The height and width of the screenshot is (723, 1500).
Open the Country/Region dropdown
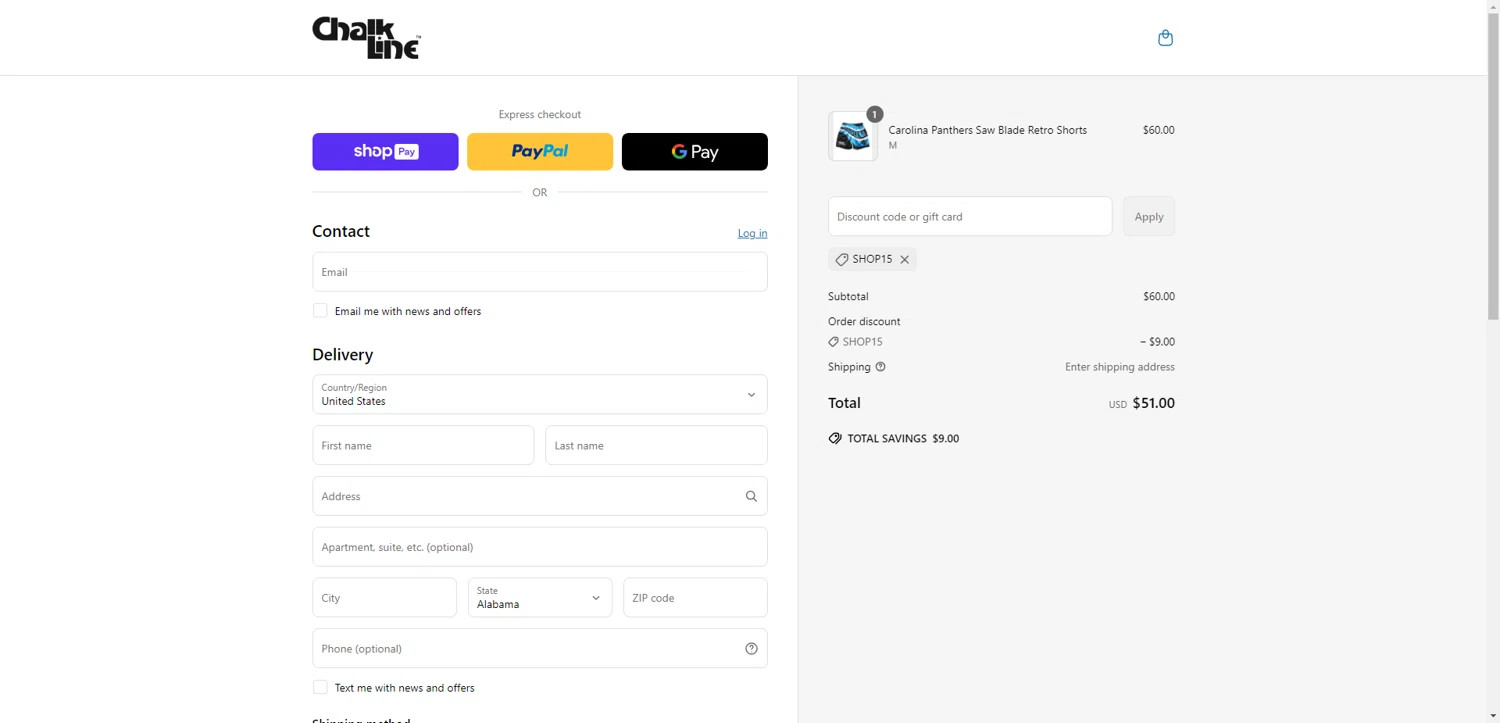click(x=540, y=395)
